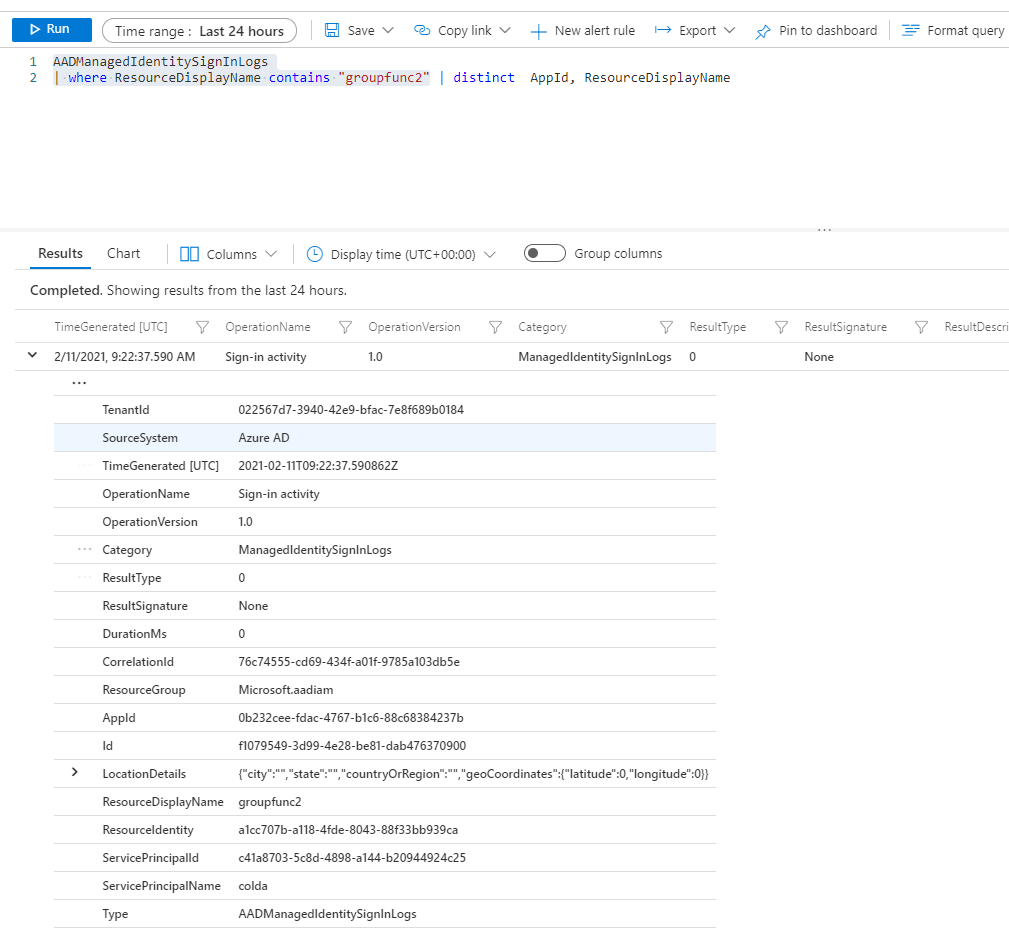The image size is (1009, 930).
Task: Click the Save disk icon
Action: click(x=333, y=31)
